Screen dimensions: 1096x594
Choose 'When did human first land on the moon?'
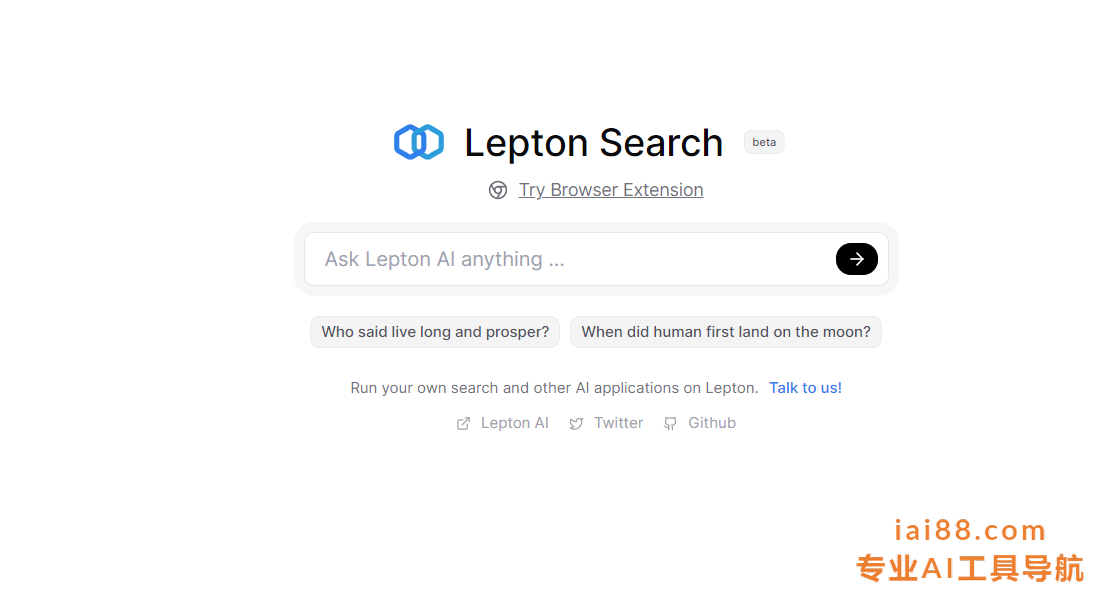coord(726,332)
